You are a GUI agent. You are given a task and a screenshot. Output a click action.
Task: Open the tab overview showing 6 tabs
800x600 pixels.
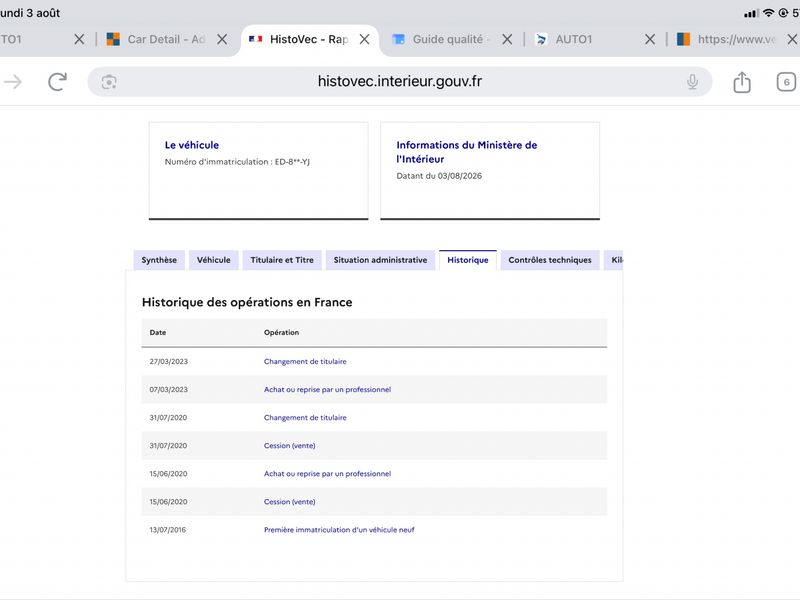[x=786, y=82]
